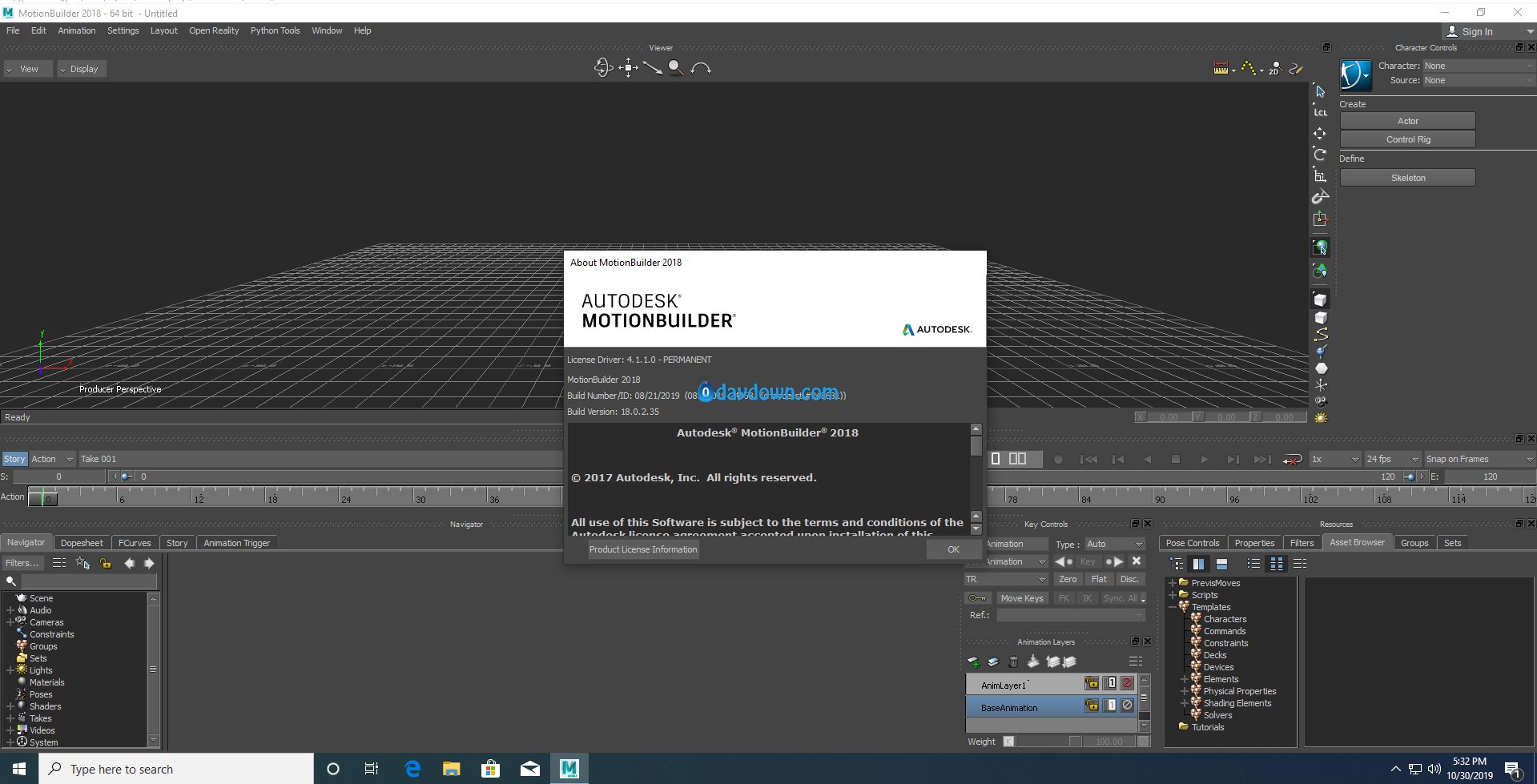Click the Actor create button
This screenshot has width=1537, height=784.
(1407, 121)
